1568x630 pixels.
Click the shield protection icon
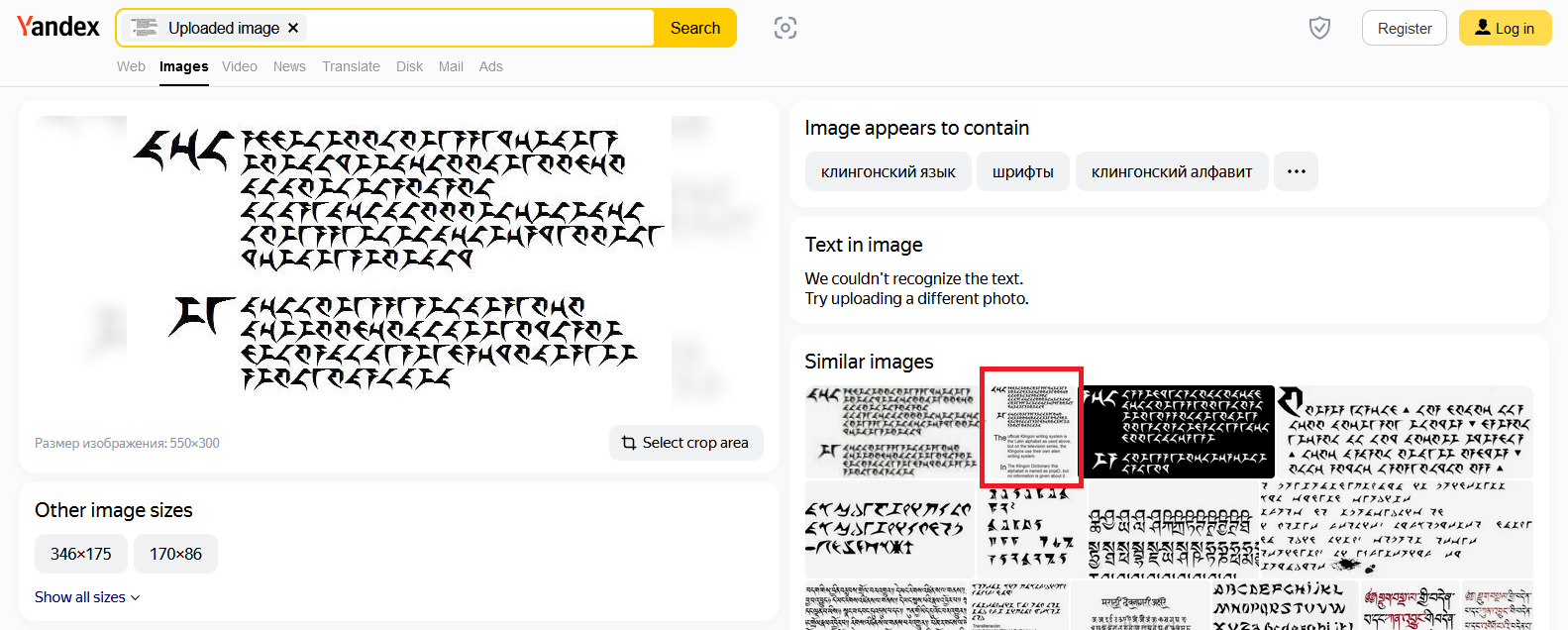click(x=1319, y=28)
